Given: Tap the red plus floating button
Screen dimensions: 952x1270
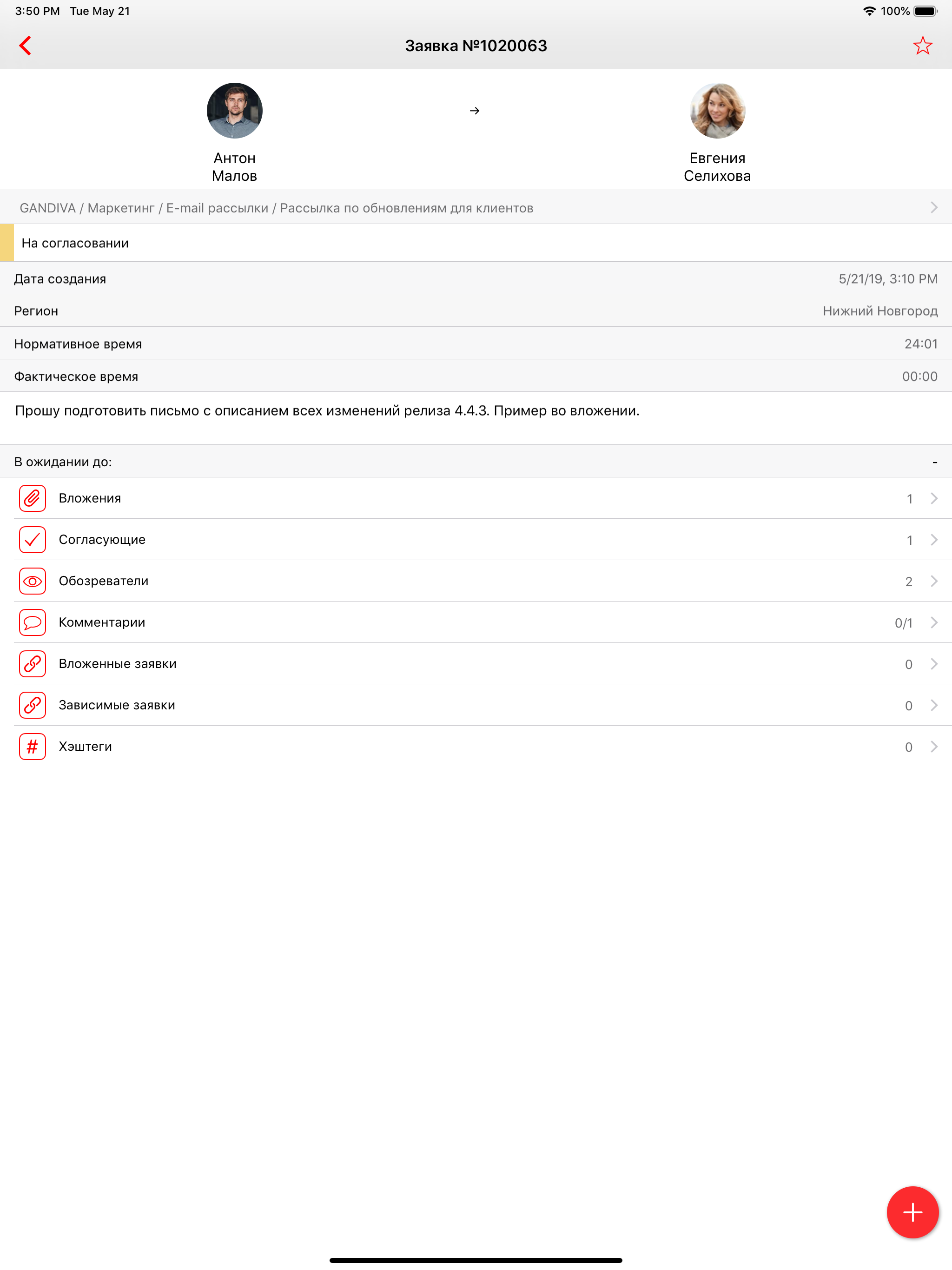Looking at the screenshot, I should click(912, 1212).
